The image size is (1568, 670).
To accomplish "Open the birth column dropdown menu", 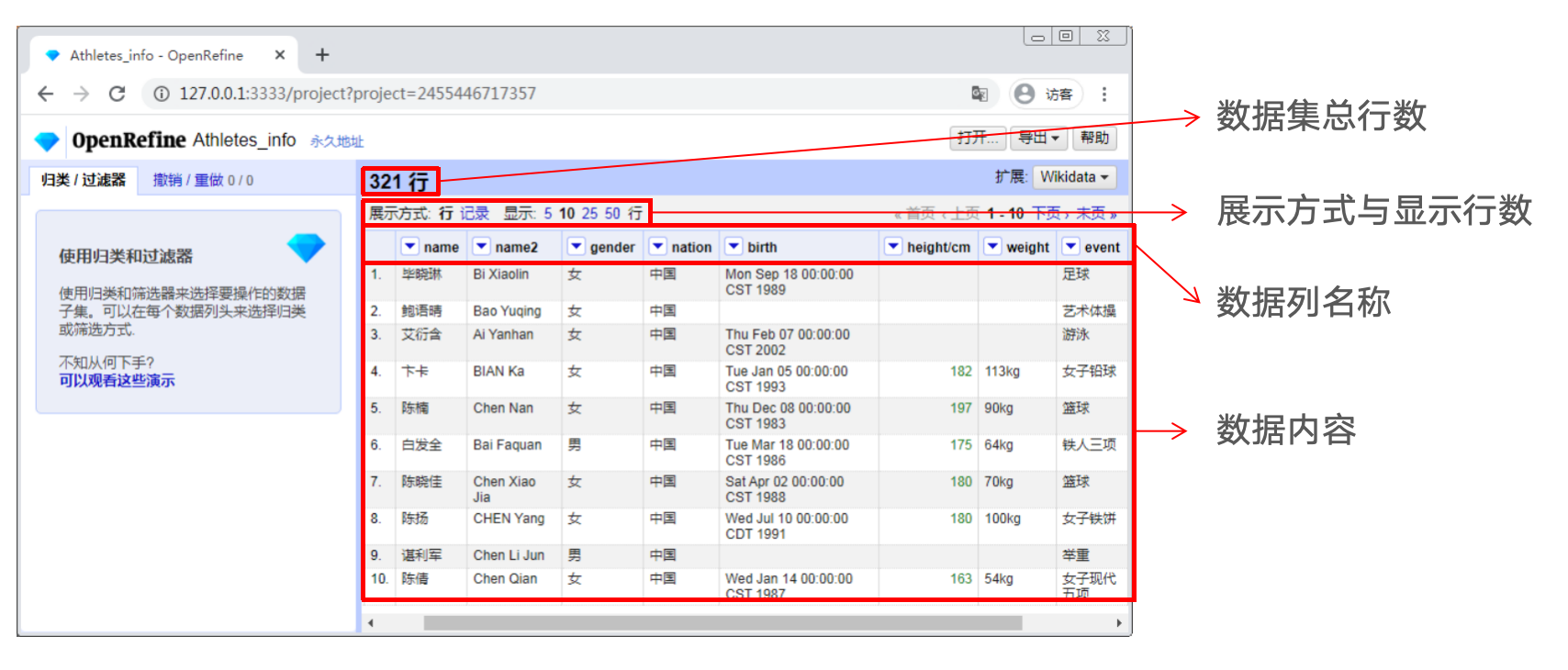I will tap(734, 246).
